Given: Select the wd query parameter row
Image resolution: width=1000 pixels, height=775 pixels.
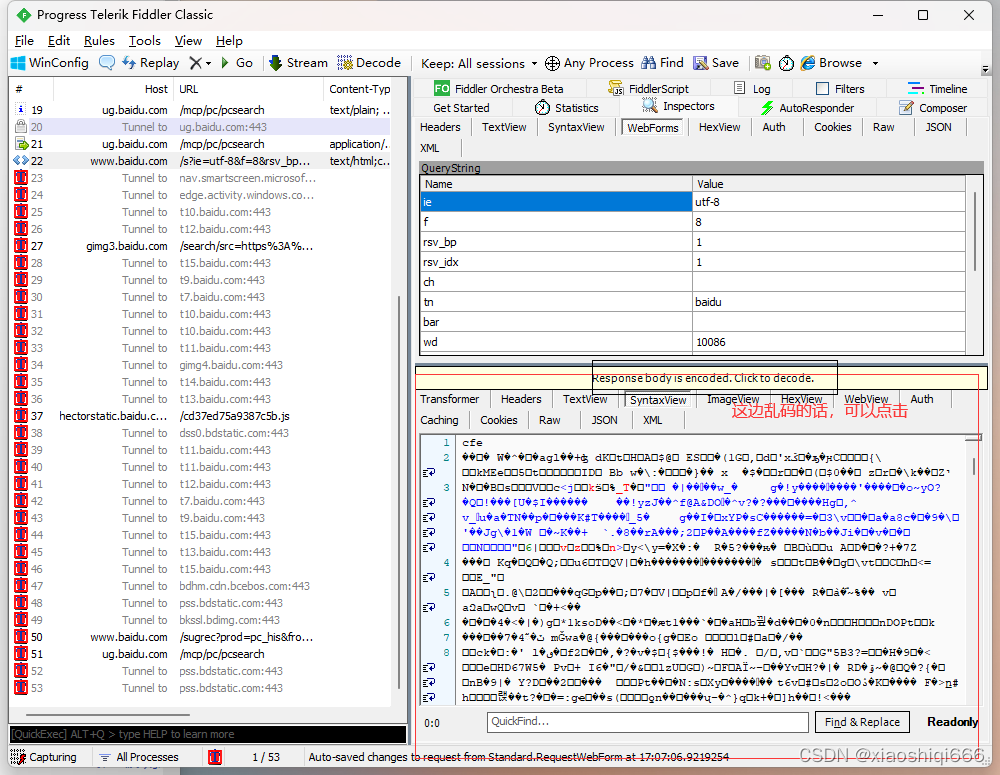Looking at the screenshot, I should click(693, 342).
